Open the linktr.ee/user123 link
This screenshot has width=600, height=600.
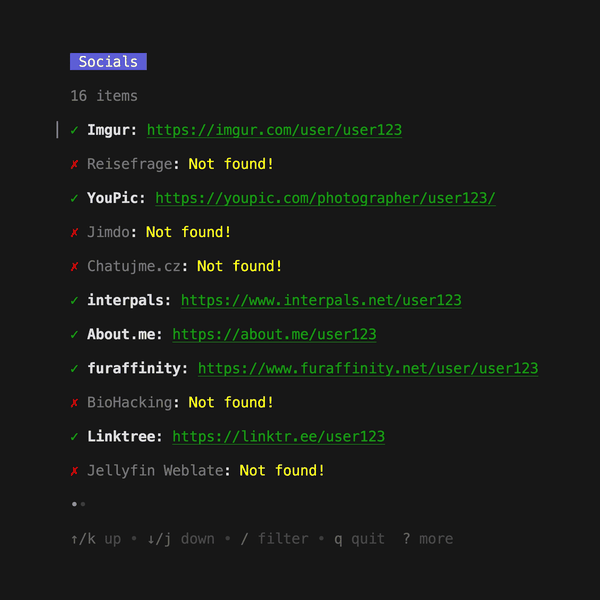[x=278, y=436]
